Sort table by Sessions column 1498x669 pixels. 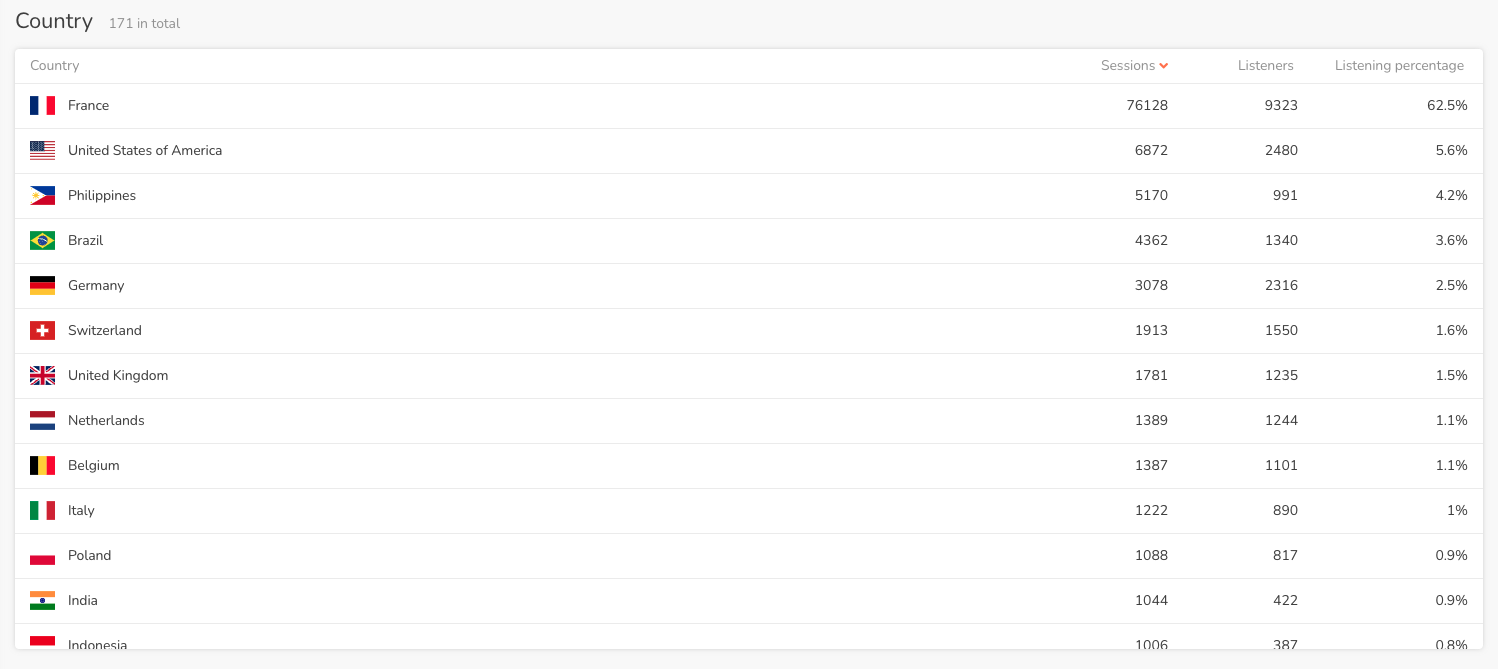[1128, 65]
